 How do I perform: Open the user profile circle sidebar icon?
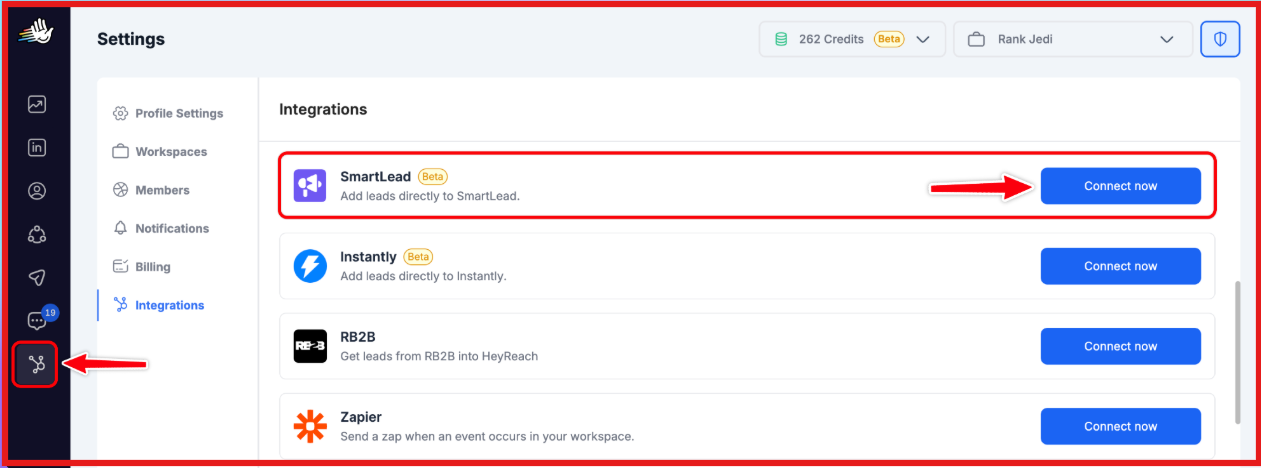(x=37, y=191)
